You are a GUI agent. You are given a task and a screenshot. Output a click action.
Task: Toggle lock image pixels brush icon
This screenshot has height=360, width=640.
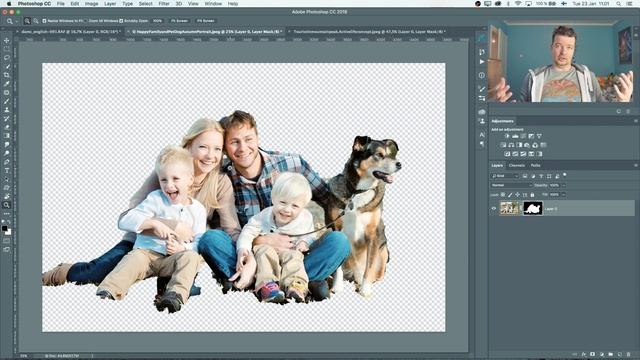(510, 195)
